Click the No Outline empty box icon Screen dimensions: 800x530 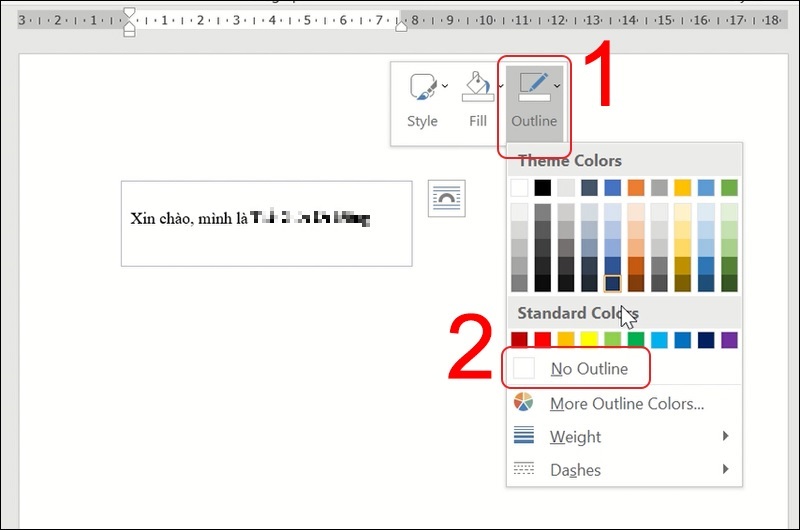coord(523,369)
